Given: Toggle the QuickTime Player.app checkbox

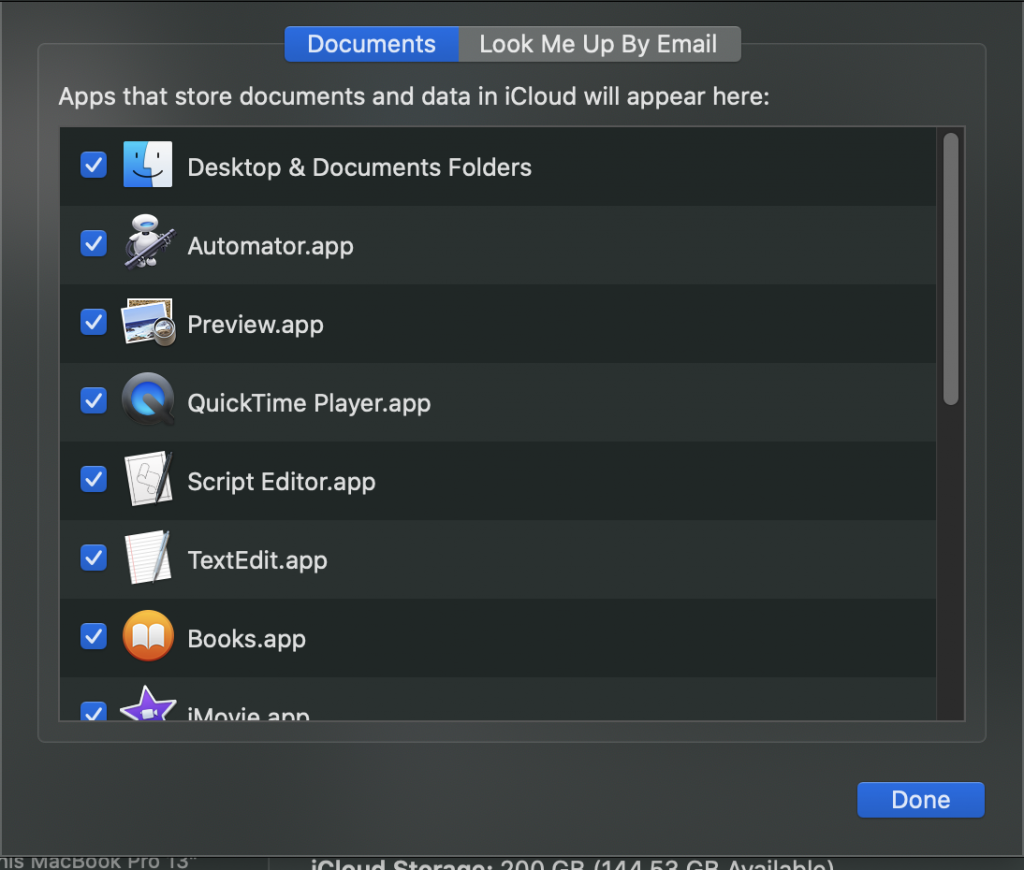Looking at the screenshot, I should 93,400.
